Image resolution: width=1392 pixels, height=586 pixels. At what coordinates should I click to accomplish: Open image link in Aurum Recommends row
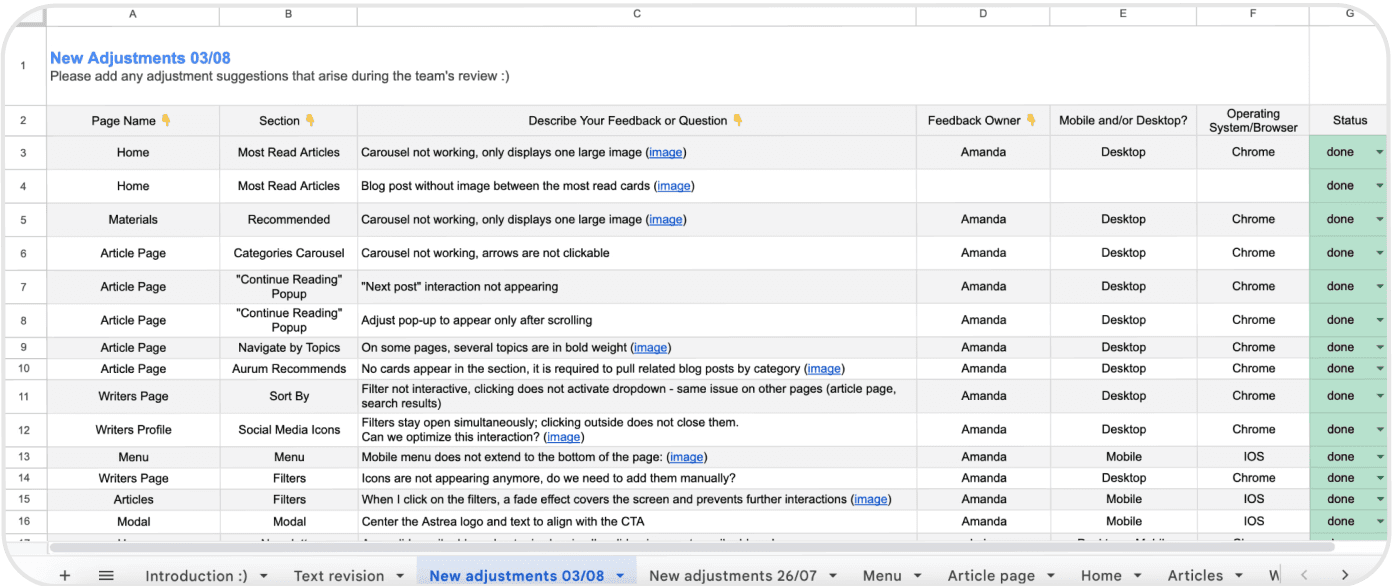[x=824, y=369]
